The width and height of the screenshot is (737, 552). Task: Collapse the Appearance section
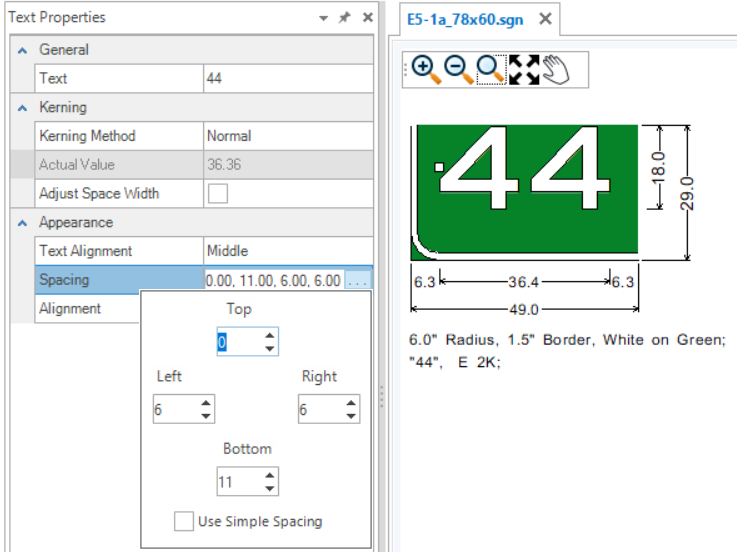[x=22, y=223]
